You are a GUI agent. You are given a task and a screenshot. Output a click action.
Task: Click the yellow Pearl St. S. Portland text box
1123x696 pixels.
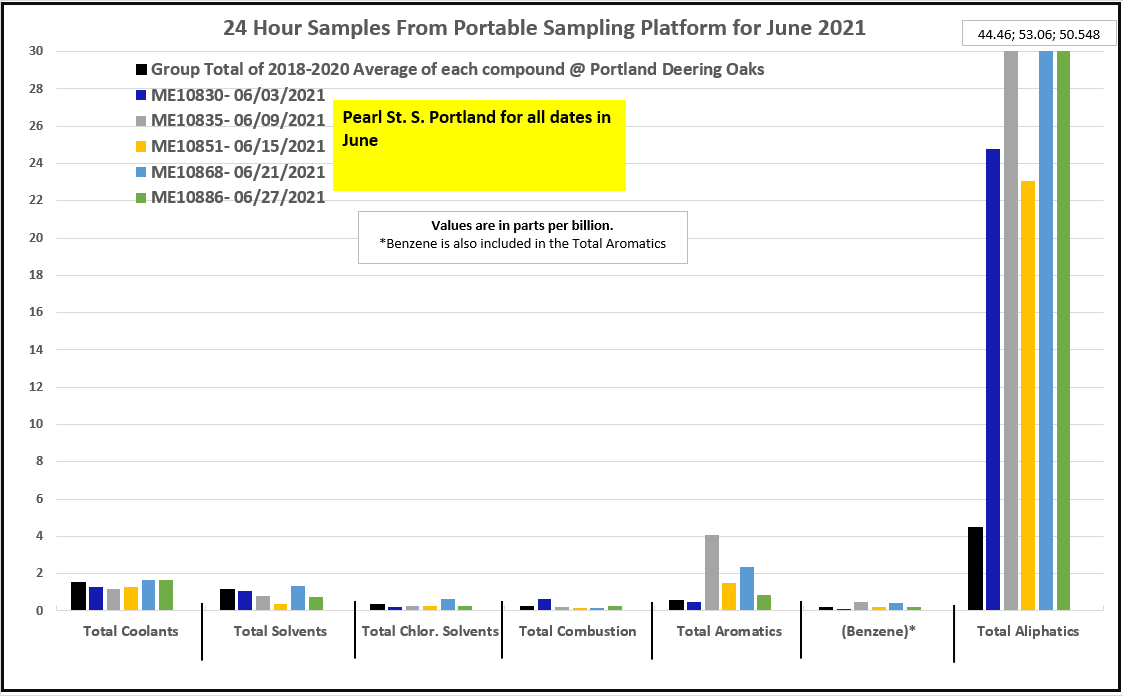pyautogui.click(x=478, y=145)
